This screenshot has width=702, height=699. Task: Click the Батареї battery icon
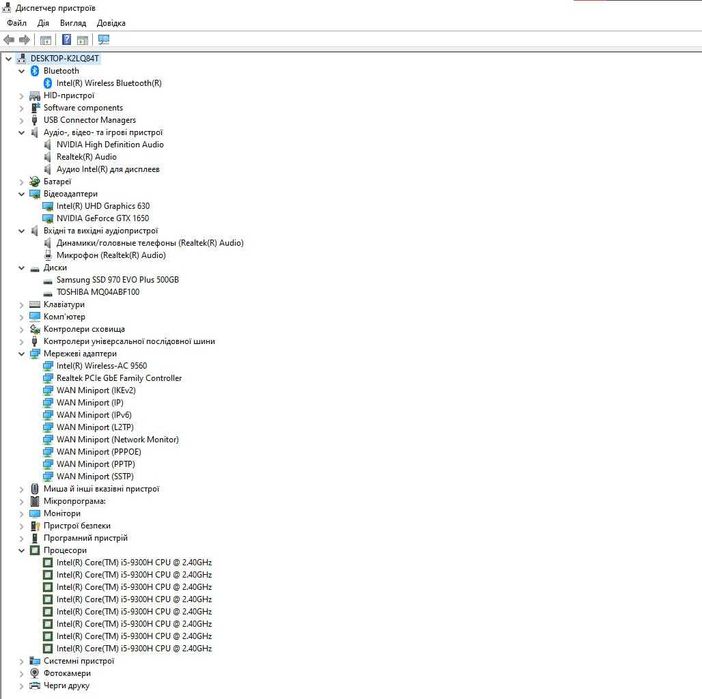coord(34,181)
